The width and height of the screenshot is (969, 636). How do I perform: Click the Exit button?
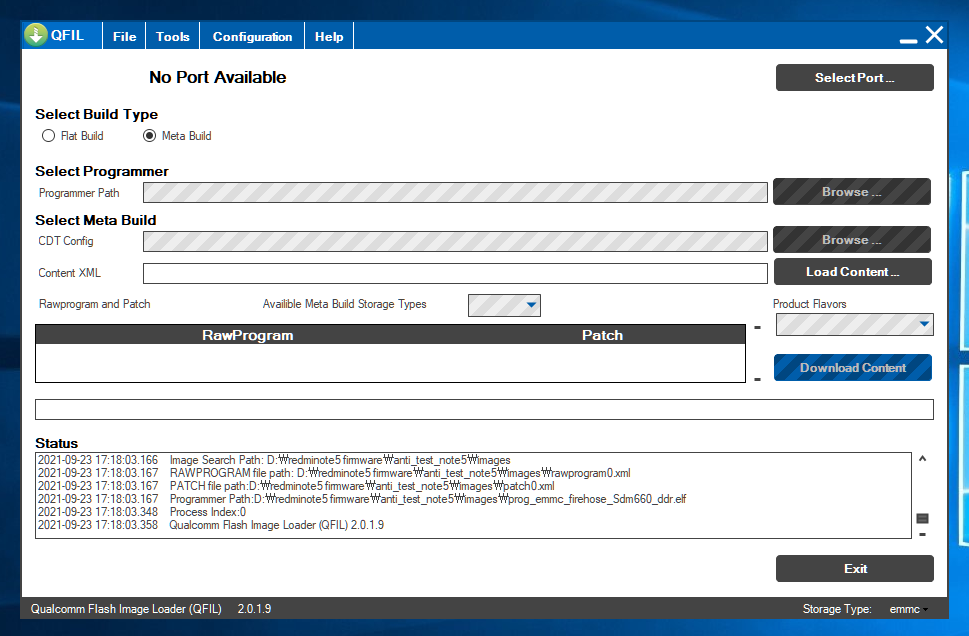coord(855,569)
